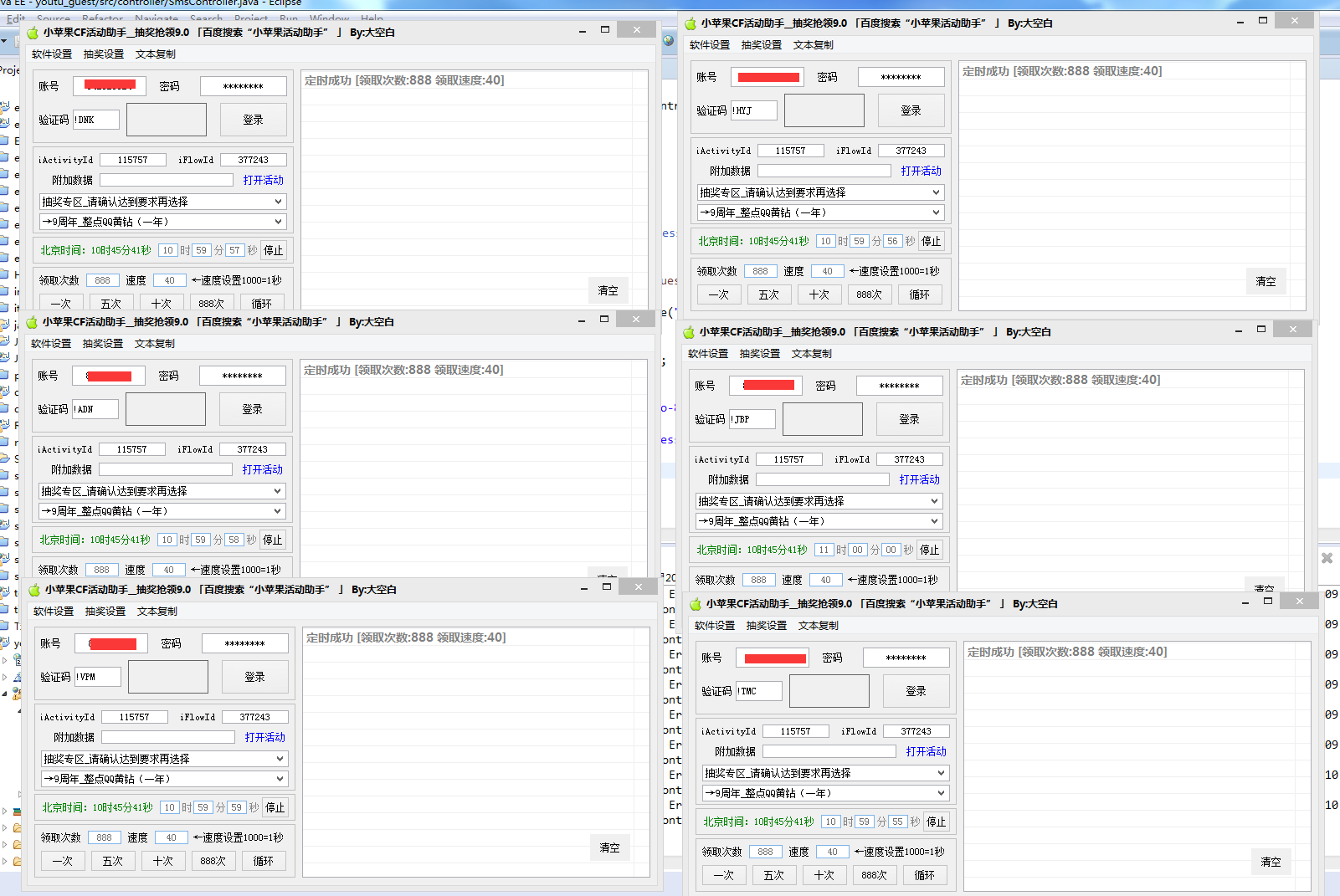
Task: Click 888次 button in the !HYJ window
Action: coord(870,294)
